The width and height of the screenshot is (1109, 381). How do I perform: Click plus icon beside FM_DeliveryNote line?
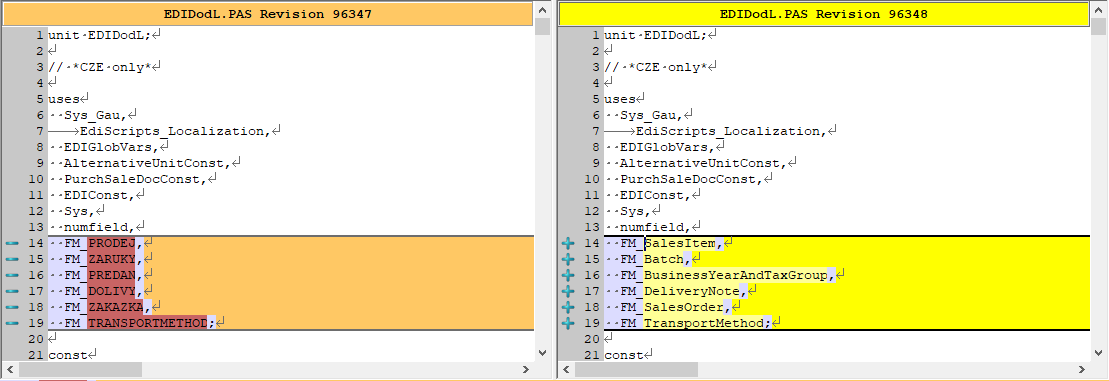coord(569,291)
